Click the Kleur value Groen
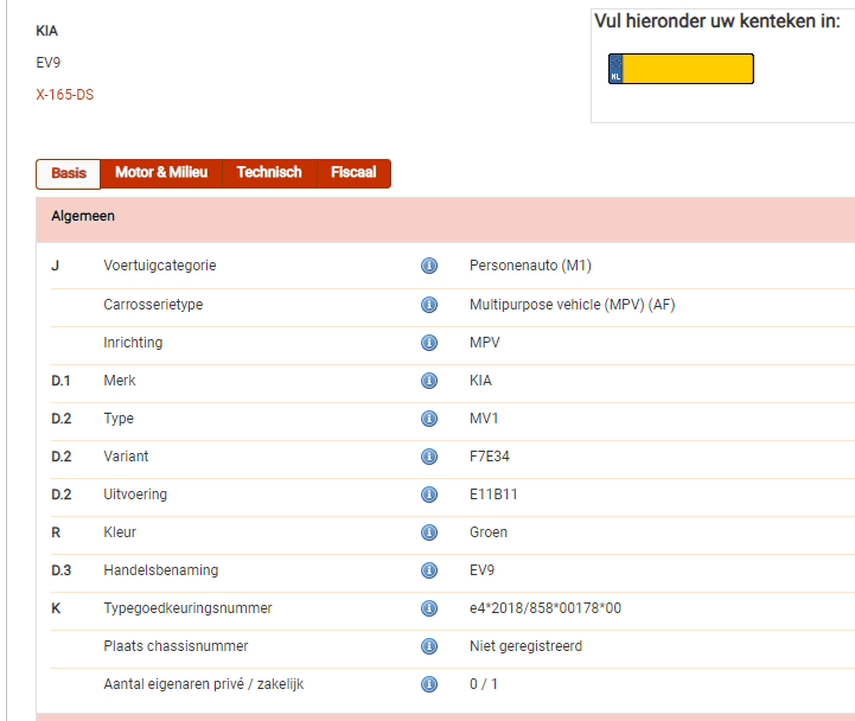This screenshot has height=721, width=855. coord(489,532)
